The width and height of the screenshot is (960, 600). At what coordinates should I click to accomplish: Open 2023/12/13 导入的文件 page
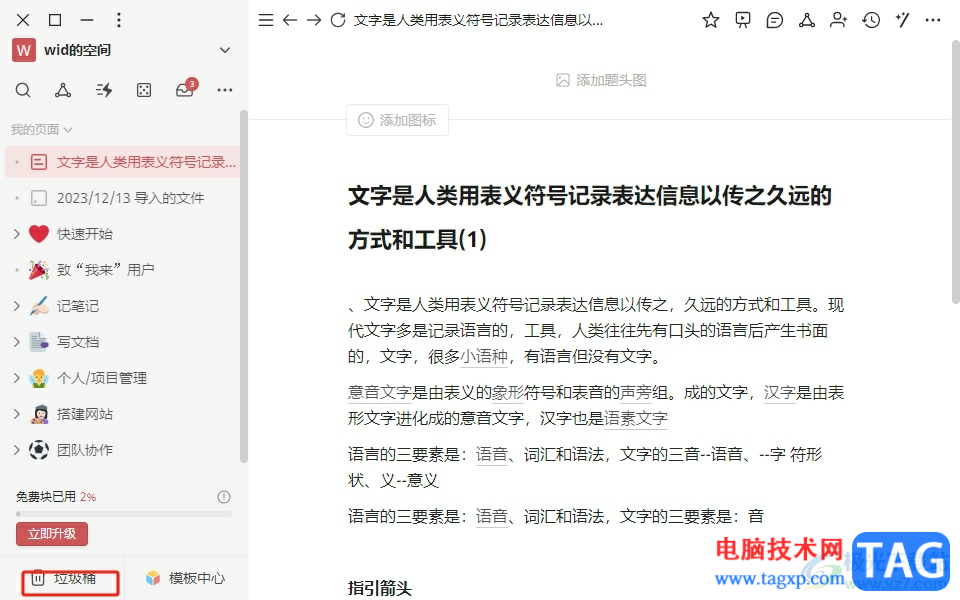(x=122, y=198)
